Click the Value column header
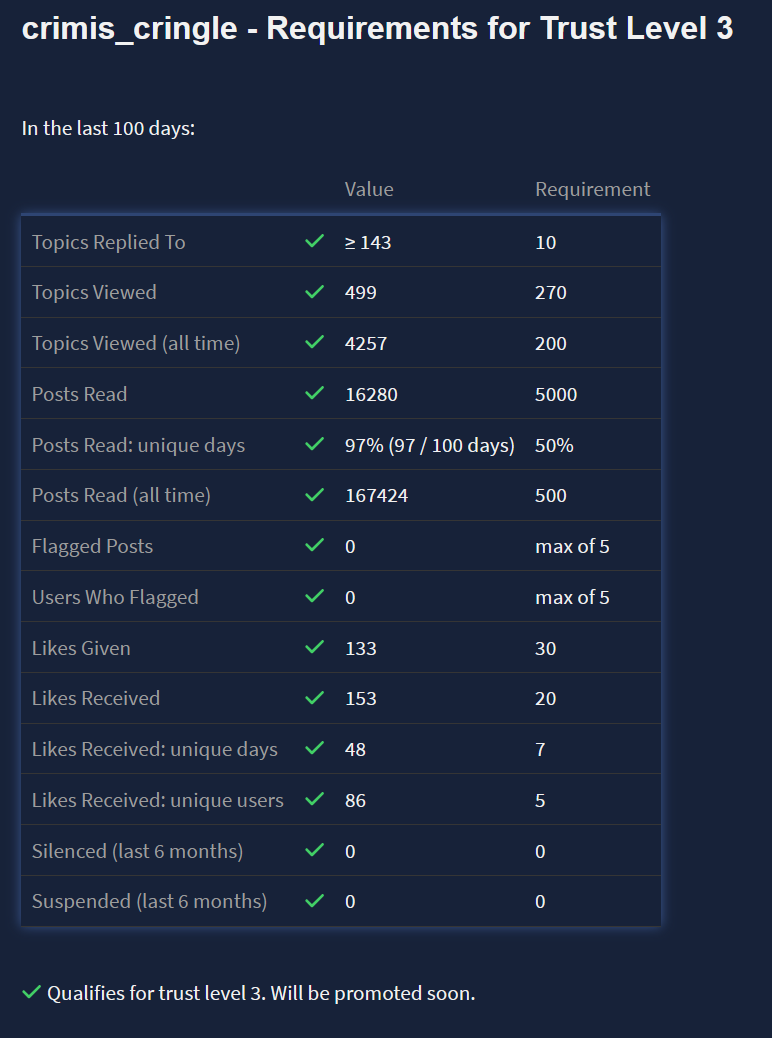 click(369, 189)
